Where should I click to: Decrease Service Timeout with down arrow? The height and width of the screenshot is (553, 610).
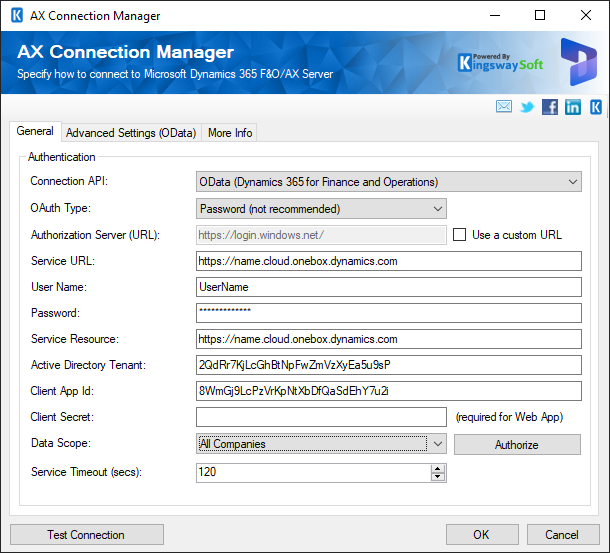438,477
